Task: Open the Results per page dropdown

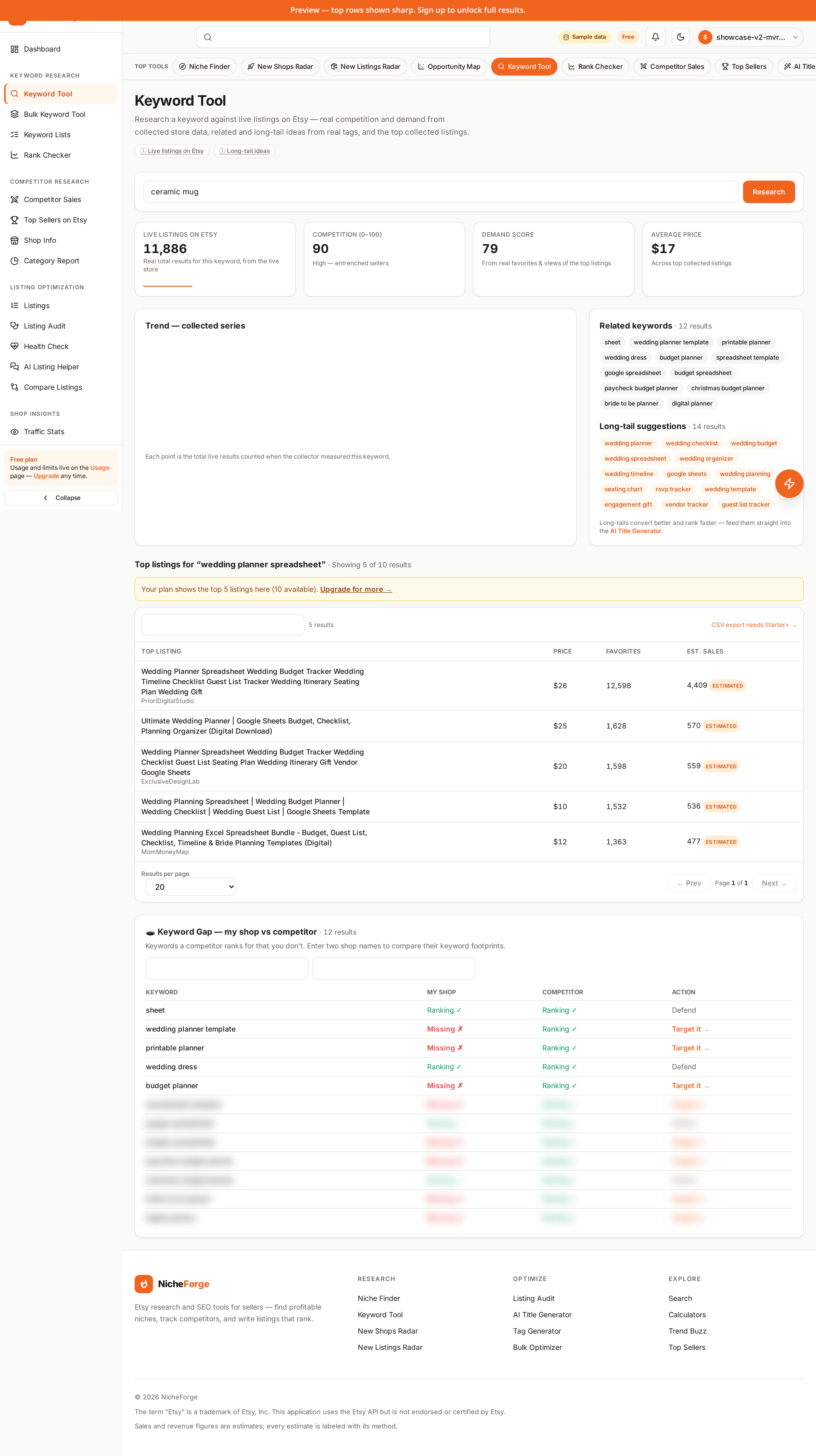Action: click(190, 887)
